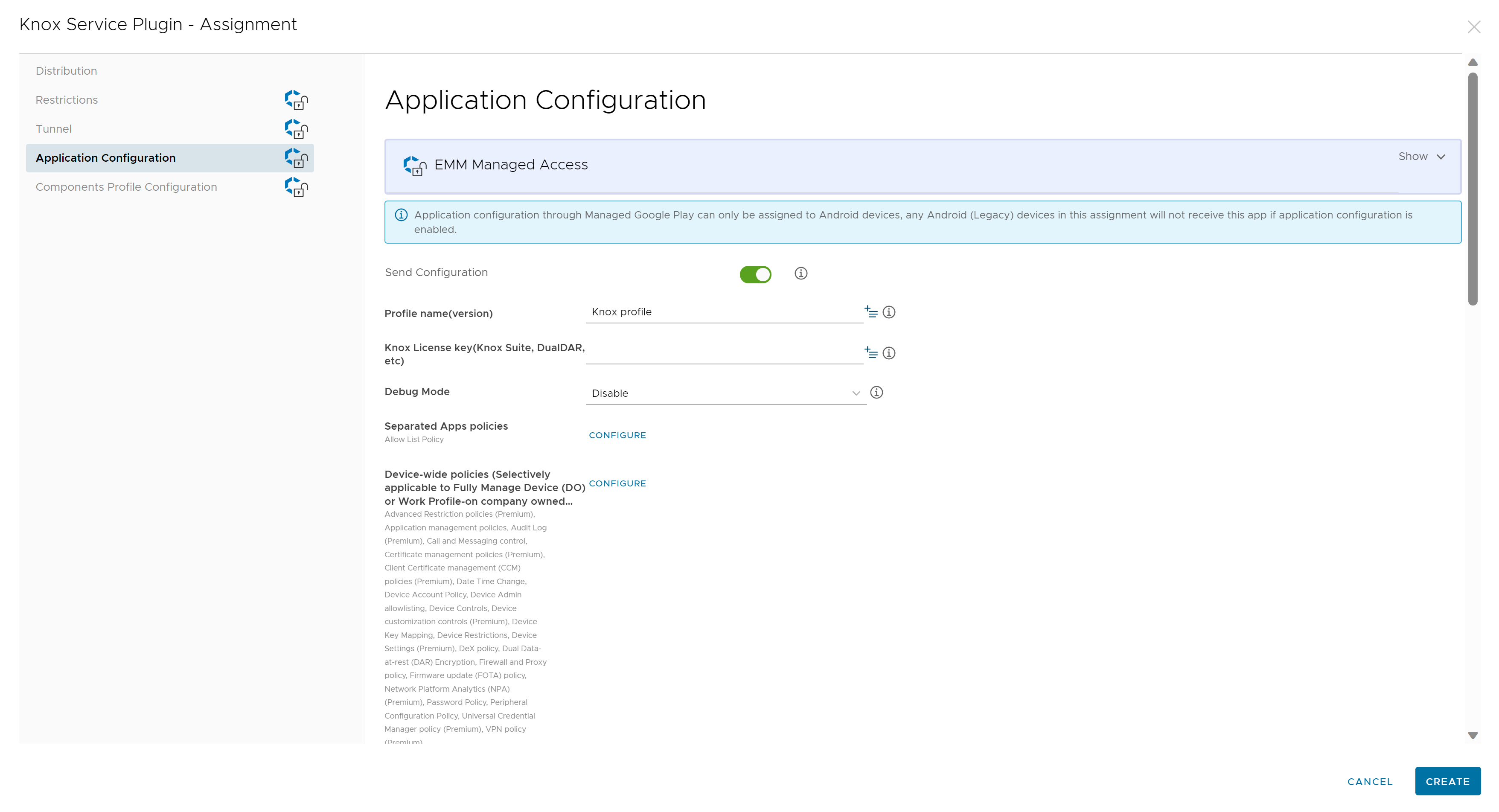Configure Device-wide policies
Image resolution: width=1499 pixels, height=812 pixels.
point(617,484)
